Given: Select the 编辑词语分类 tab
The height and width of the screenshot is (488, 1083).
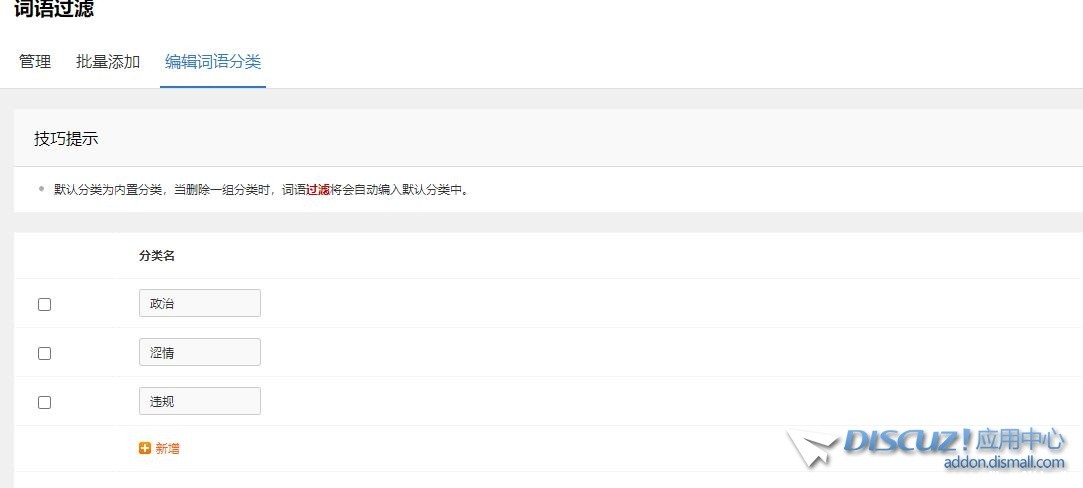Looking at the screenshot, I should point(213,61).
